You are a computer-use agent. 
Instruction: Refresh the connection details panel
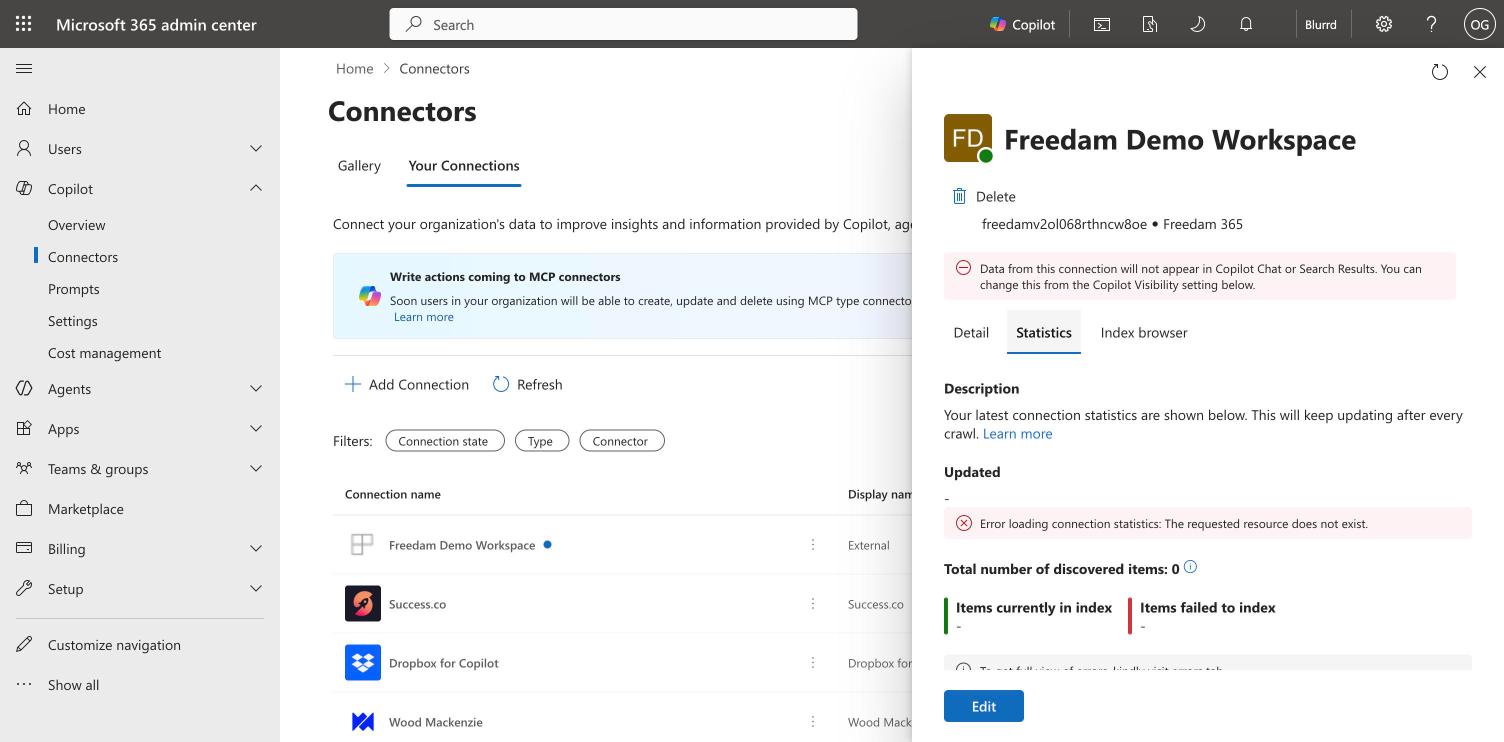[1440, 72]
